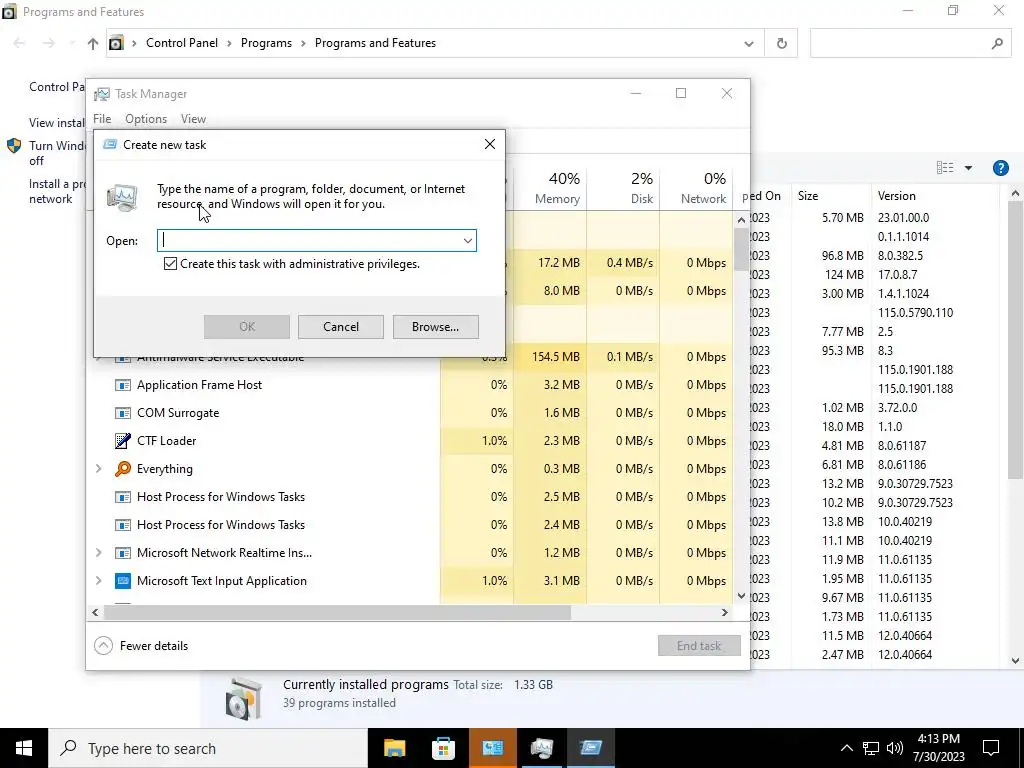The image size is (1024, 768).
Task: Click the Everything magnifier icon
Action: point(123,468)
